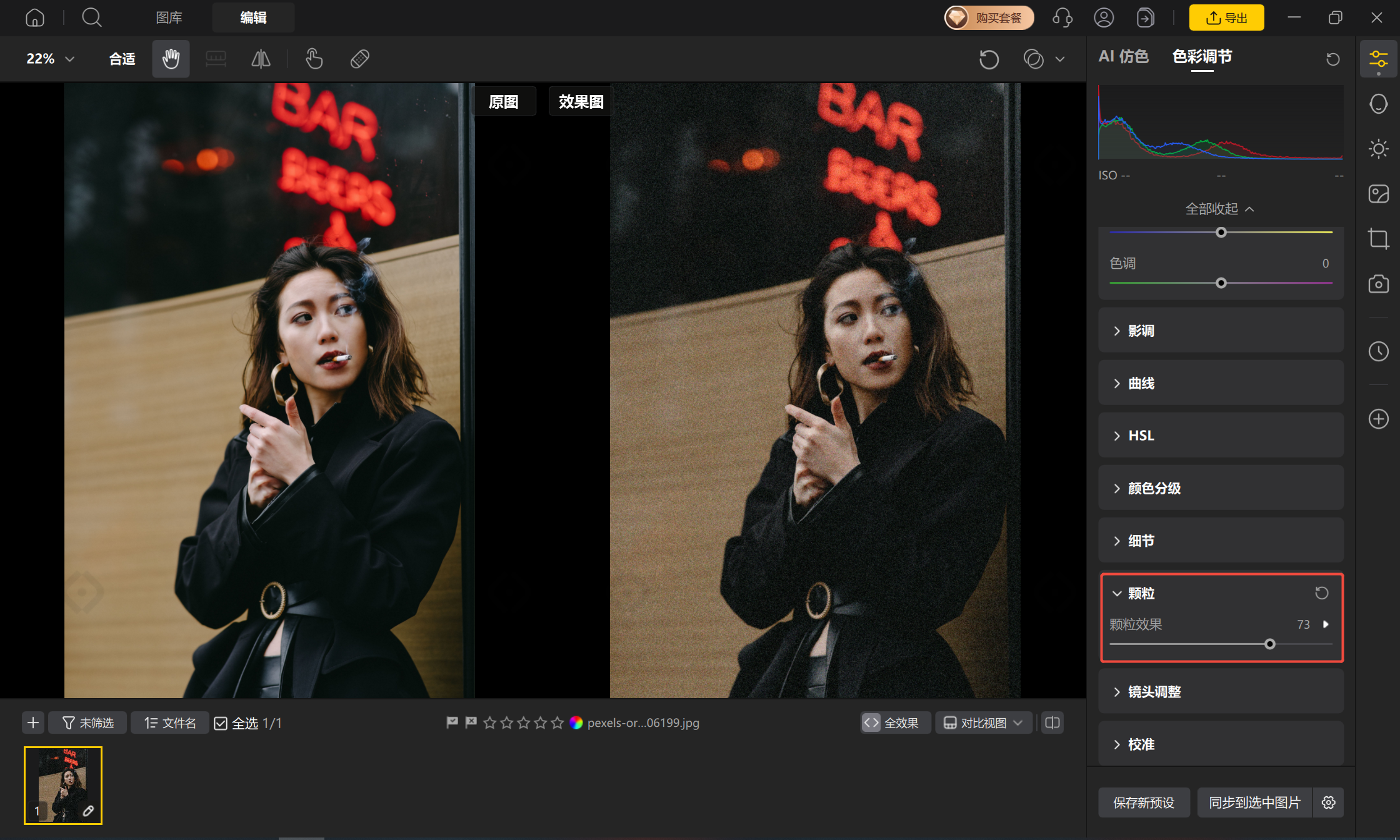1400x840 pixels.
Task: Go to the home screen icon
Action: (34, 17)
